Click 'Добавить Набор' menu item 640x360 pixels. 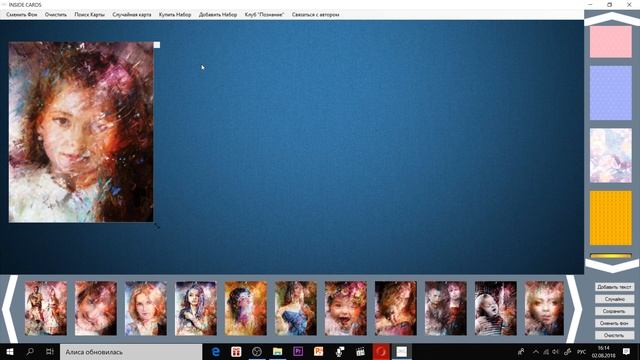[218, 14]
